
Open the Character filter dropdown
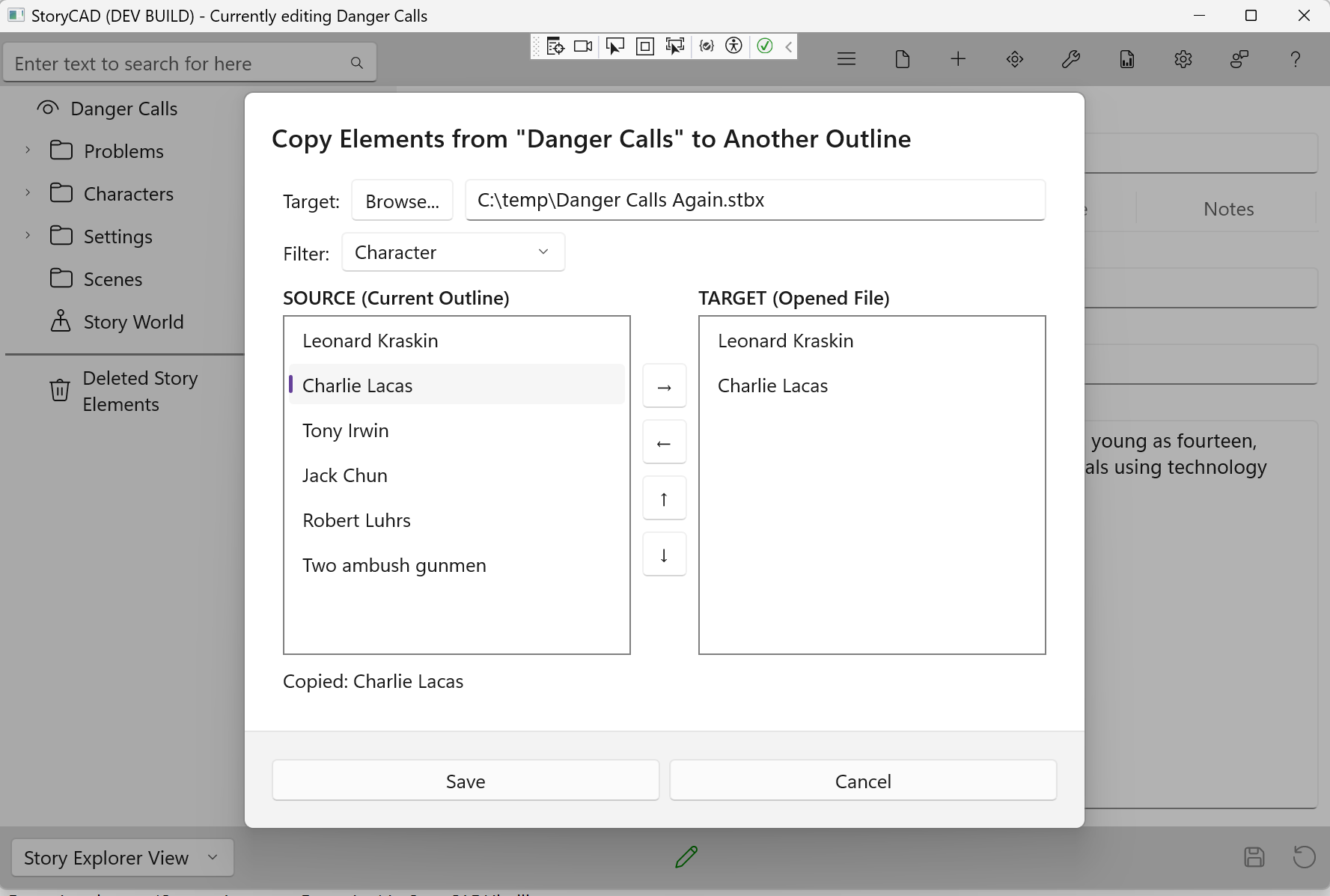pos(453,252)
